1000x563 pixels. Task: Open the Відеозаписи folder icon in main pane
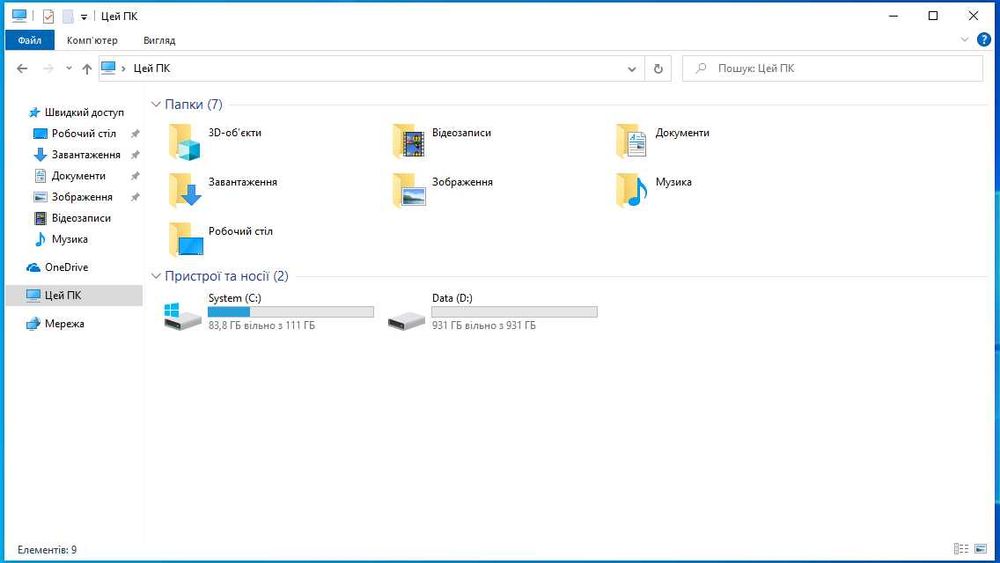(x=409, y=142)
